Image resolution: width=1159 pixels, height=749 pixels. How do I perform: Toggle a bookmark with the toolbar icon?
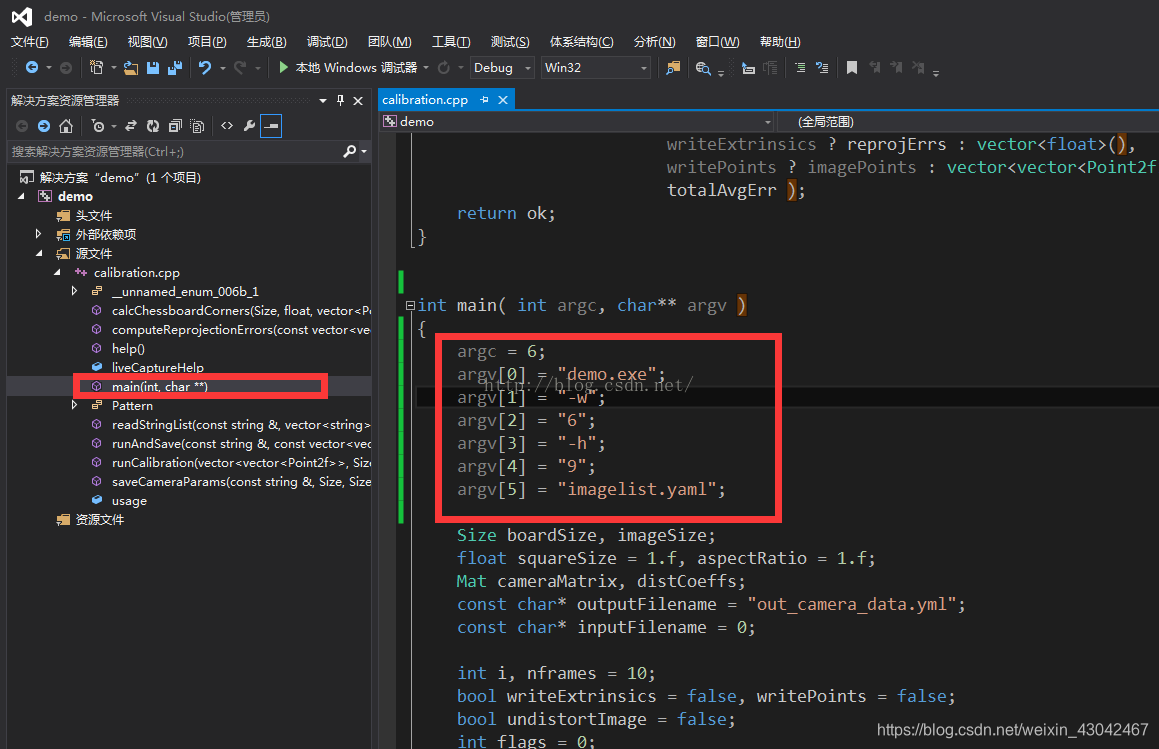[852, 68]
